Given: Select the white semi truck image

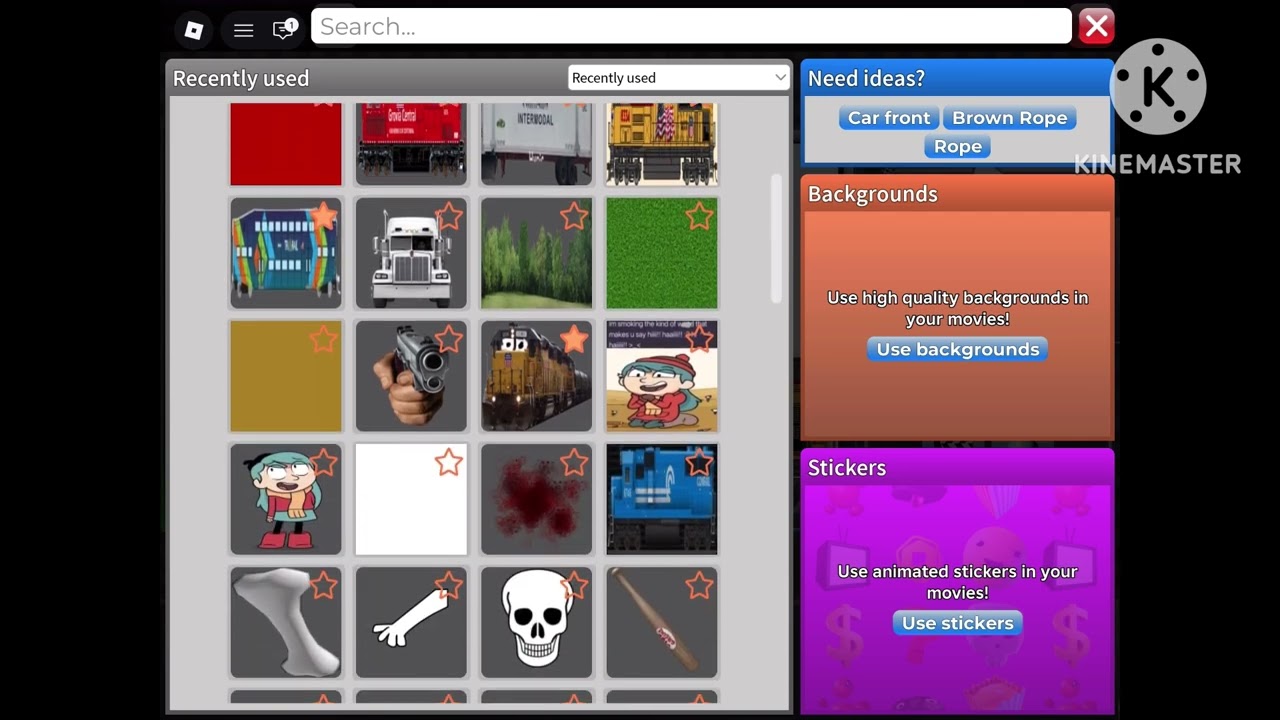Looking at the screenshot, I should coord(411,253).
